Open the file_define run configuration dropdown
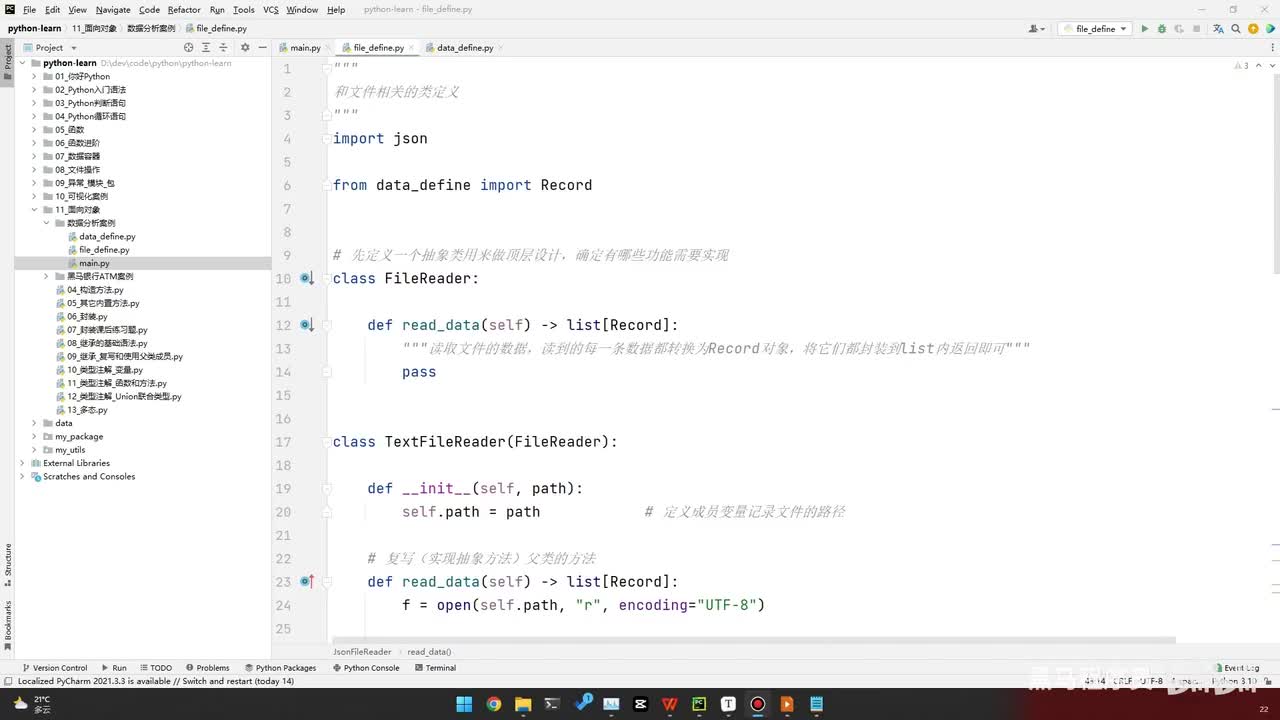1280x720 pixels. [1095, 29]
